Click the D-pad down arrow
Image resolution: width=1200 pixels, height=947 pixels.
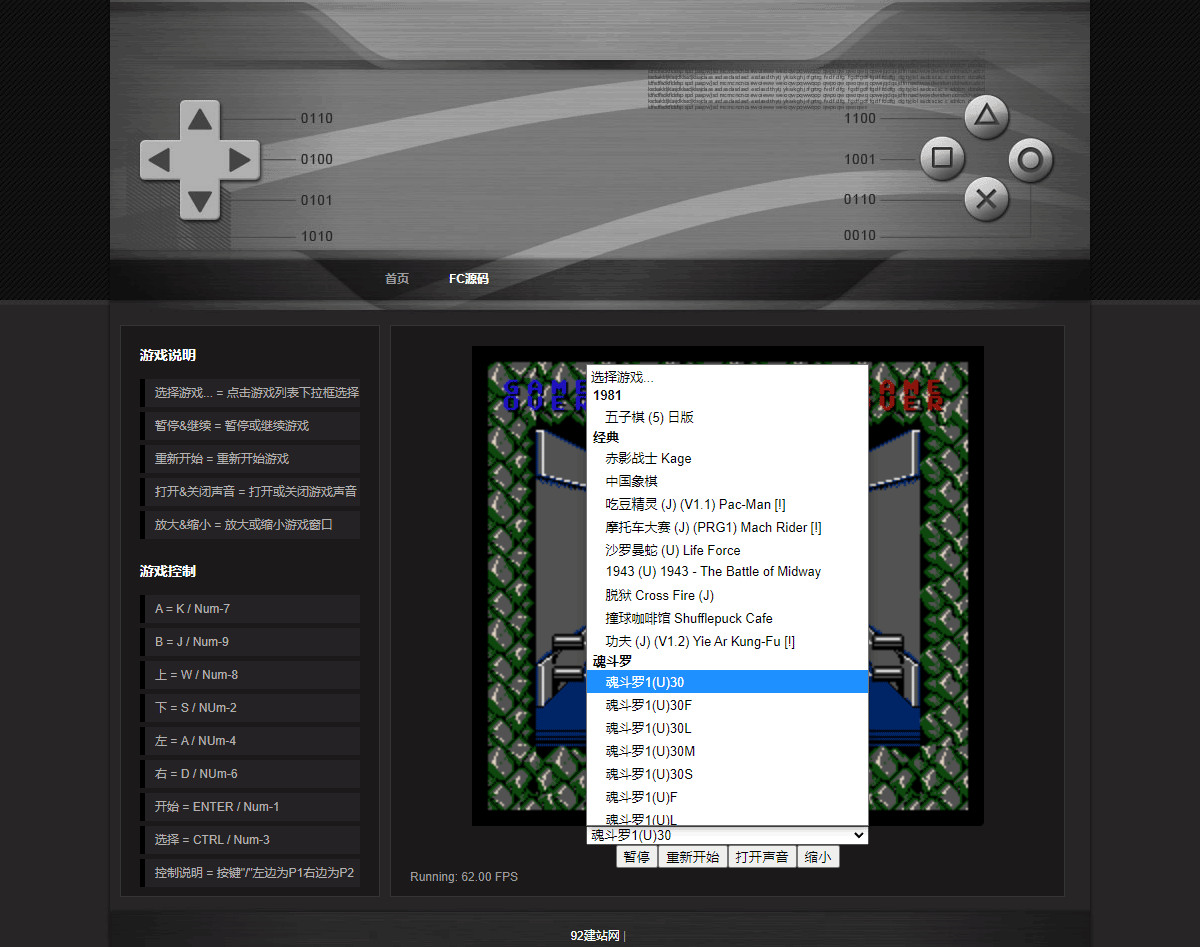pyautogui.click(x=200, y=200)
